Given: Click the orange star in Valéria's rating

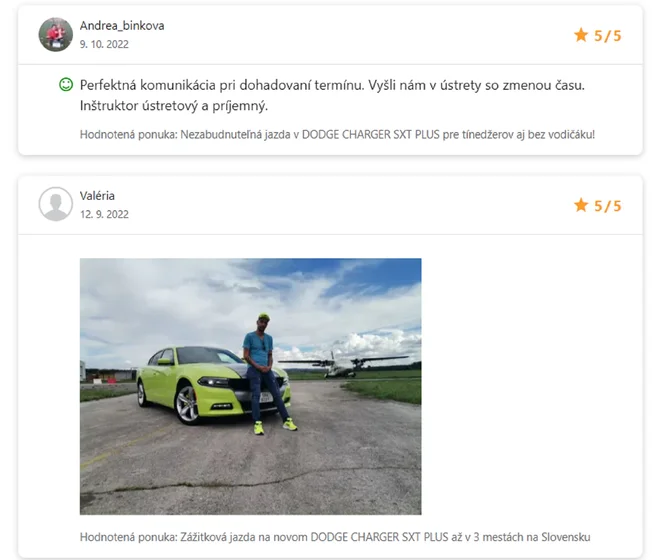Looking at the screenshot, I should click(x=581, y=205).
